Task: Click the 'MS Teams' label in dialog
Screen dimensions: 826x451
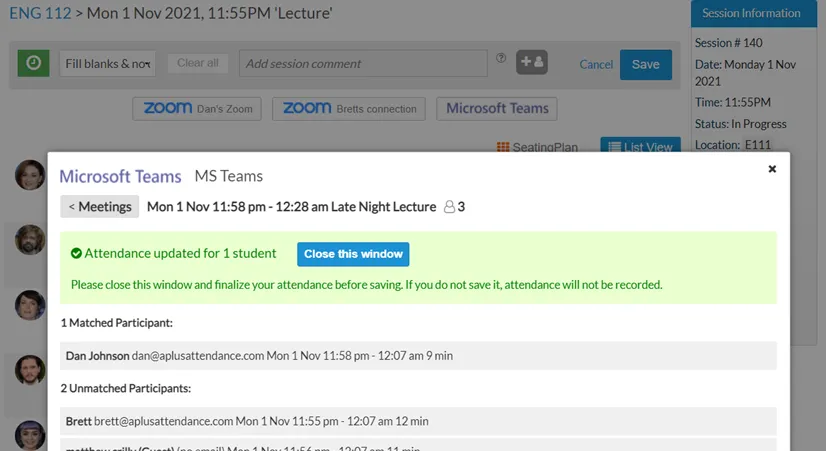Action: [229, 176]
